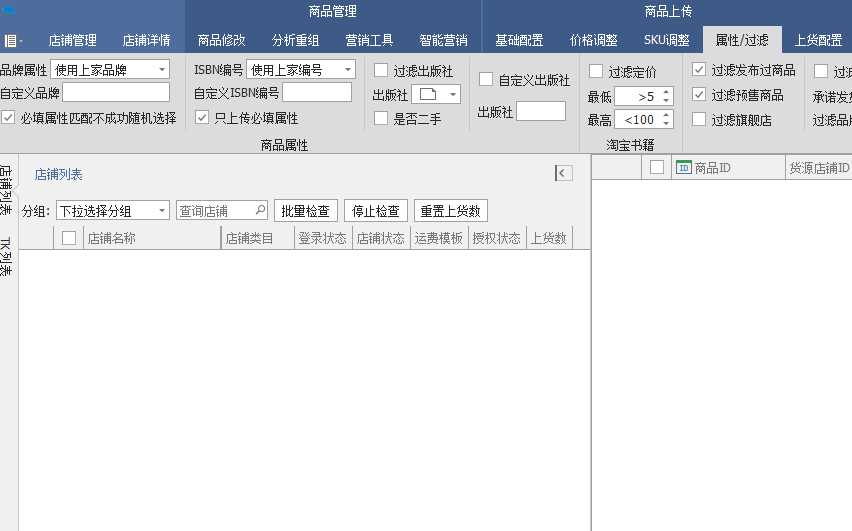The width and height of the screenshot is (852, 531).
Task: Increase the 最低 price spinner value
Action: [x=667, y=92]
